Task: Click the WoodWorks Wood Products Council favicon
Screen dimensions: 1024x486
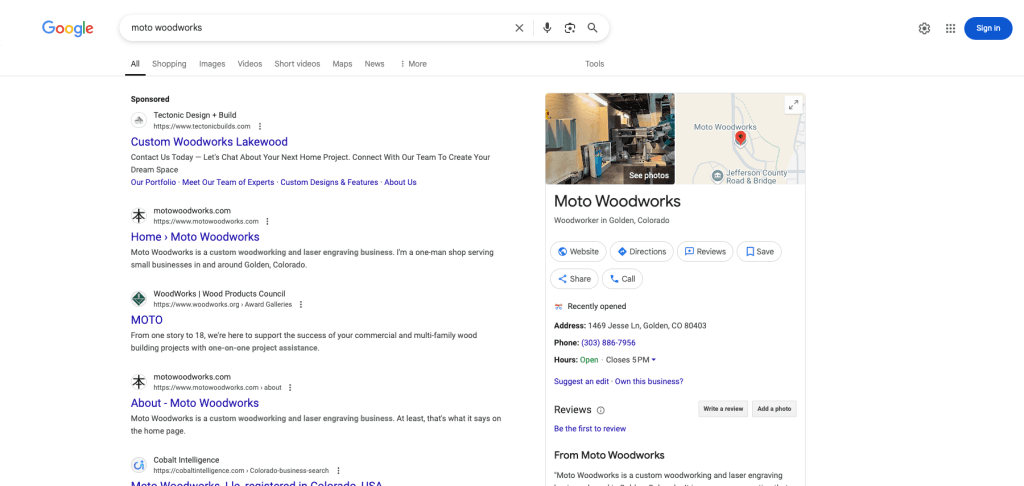Action: click(x=138, y=299)
